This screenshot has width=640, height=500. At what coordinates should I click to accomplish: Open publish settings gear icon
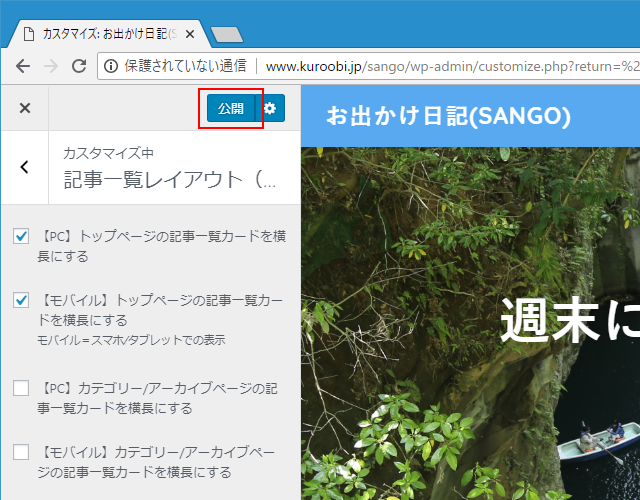pyautogui.click(x=270, y=108)
